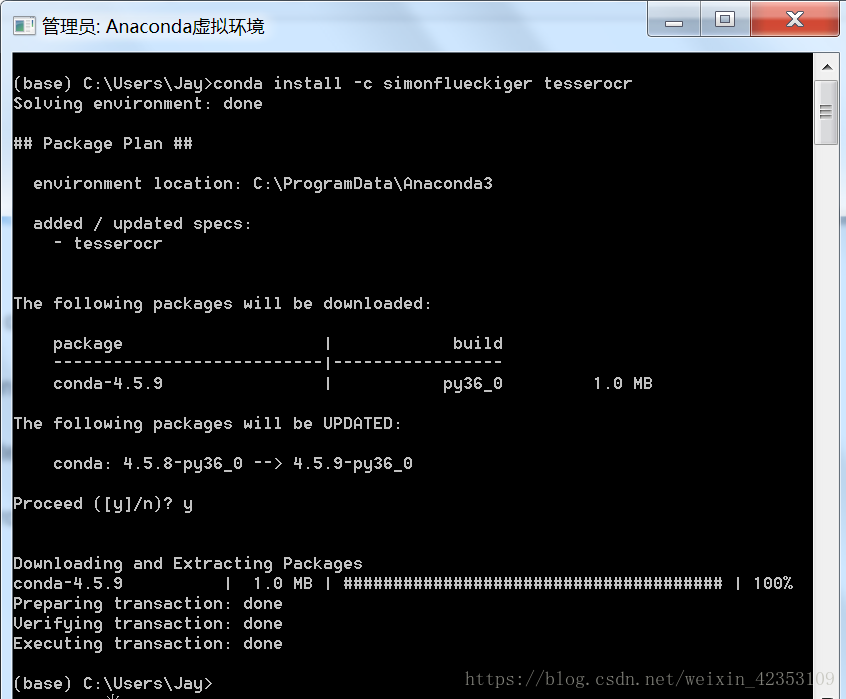Click 'The following packages will be downloaded:' line

click(x=222, y=304)
